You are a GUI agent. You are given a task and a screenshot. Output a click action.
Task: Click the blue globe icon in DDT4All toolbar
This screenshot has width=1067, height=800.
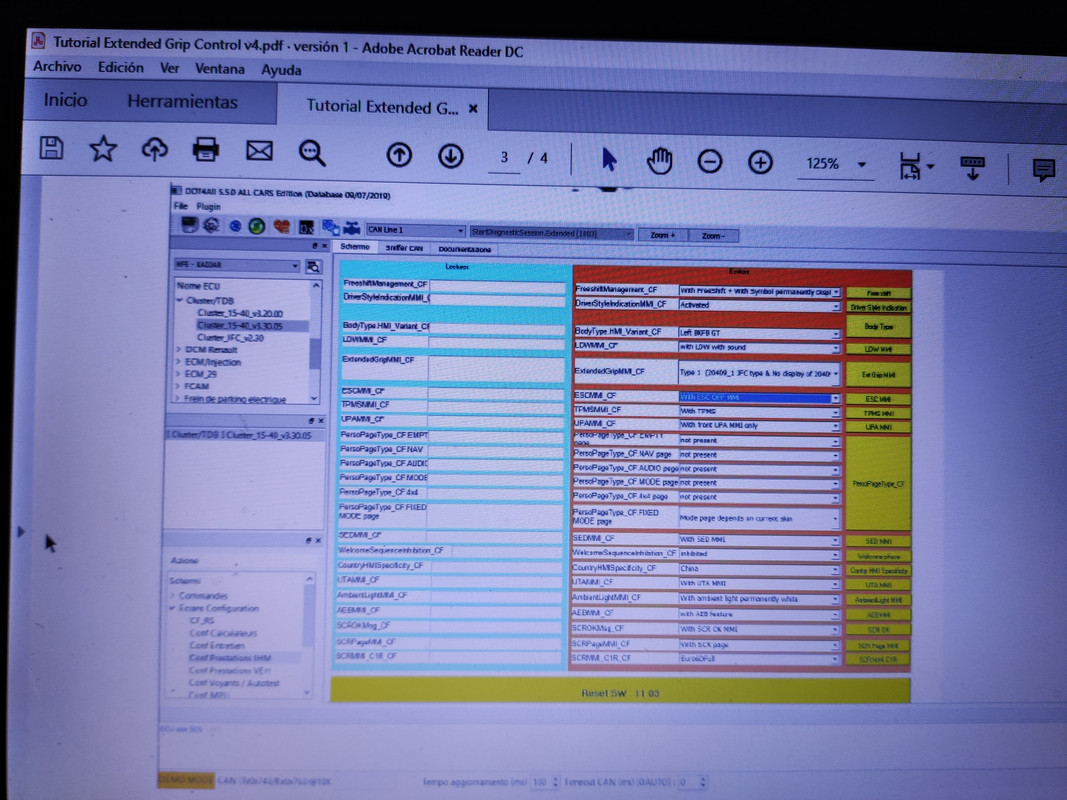[x=235, y=226]
